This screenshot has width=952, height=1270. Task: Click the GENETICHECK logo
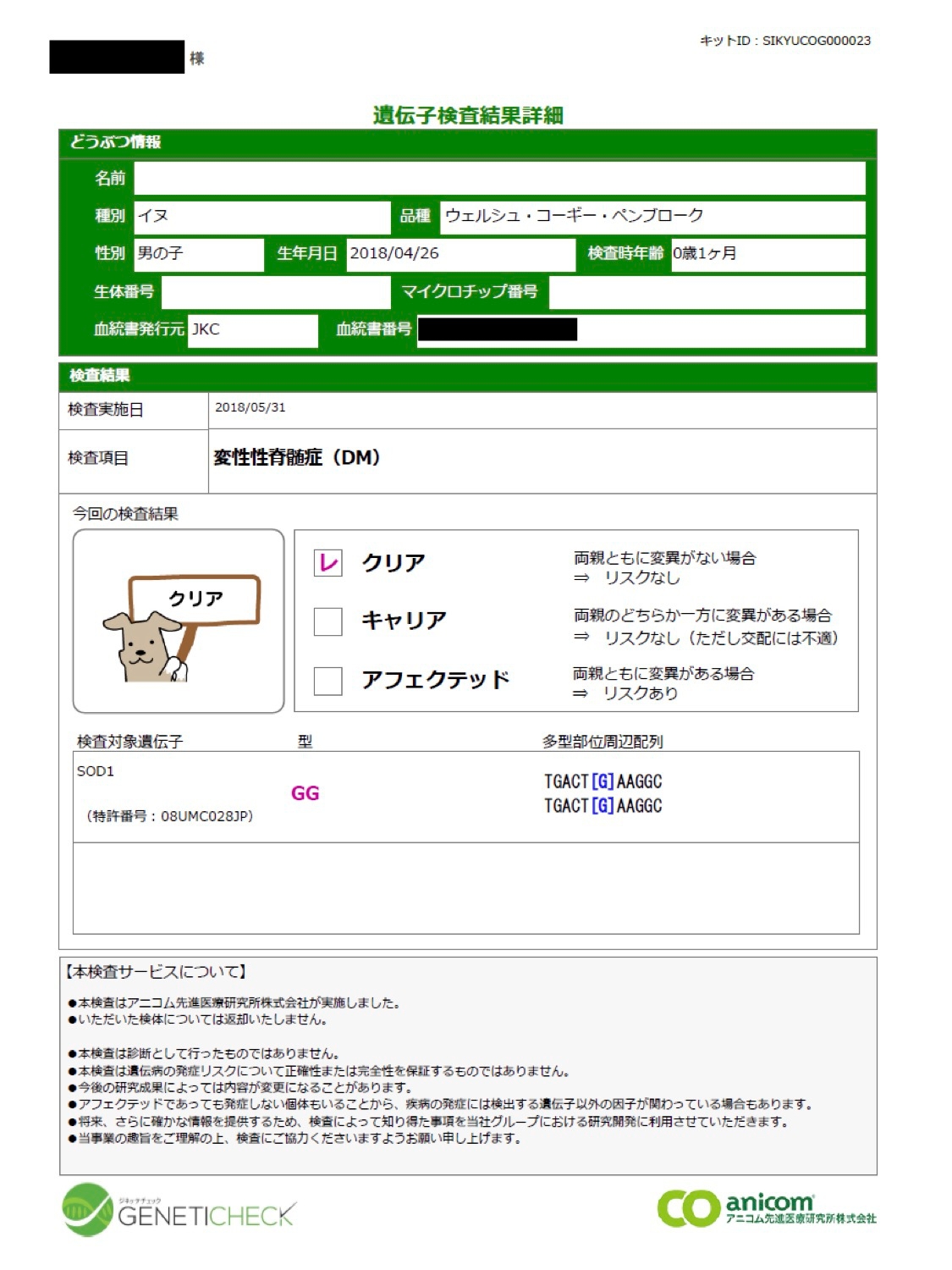(x=179, y=1210)
